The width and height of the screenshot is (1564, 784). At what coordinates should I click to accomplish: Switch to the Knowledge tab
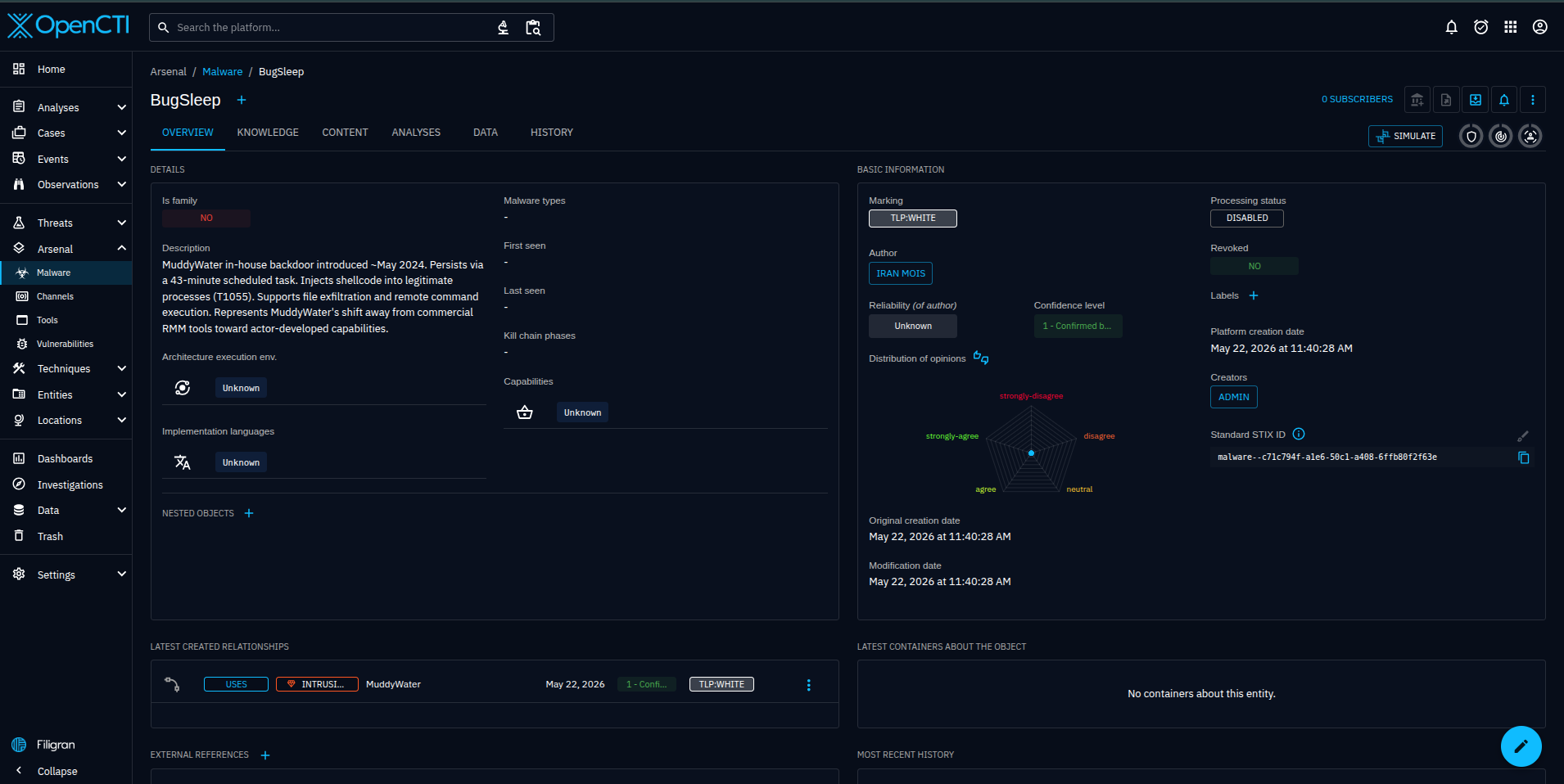coord(268,133)
